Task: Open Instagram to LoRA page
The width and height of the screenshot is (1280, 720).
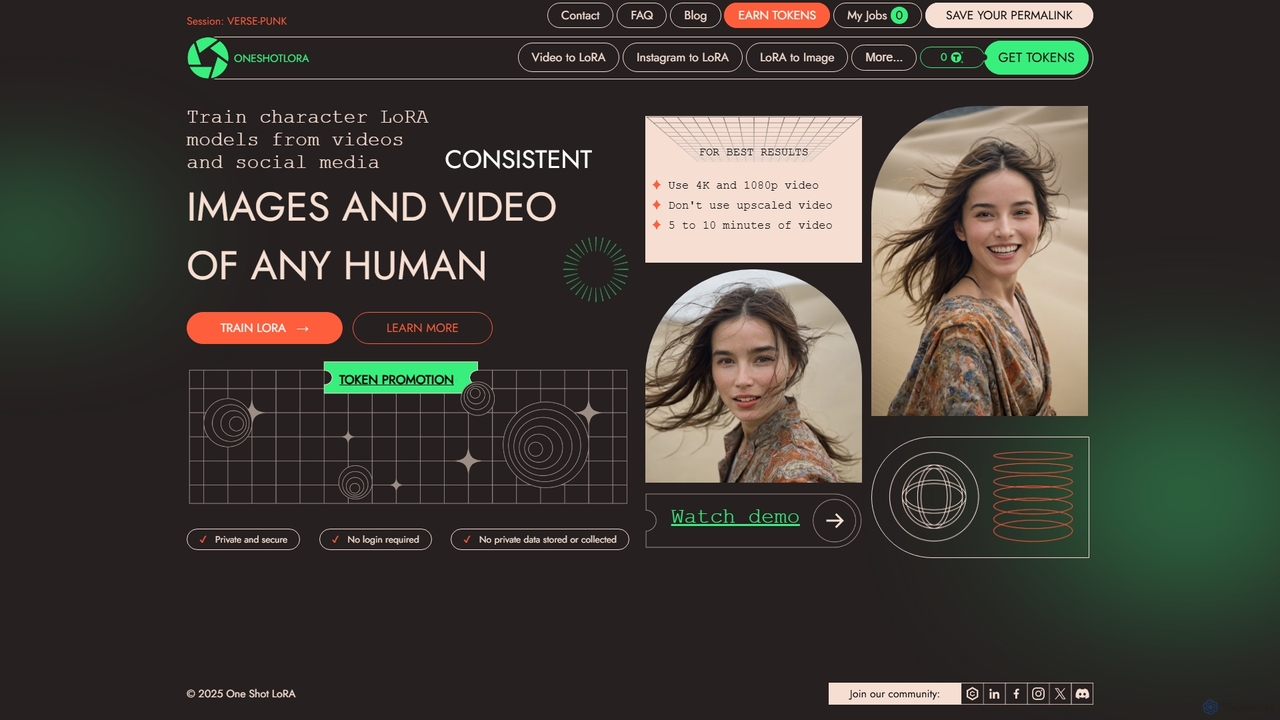Action: click(x=682, y=58)
